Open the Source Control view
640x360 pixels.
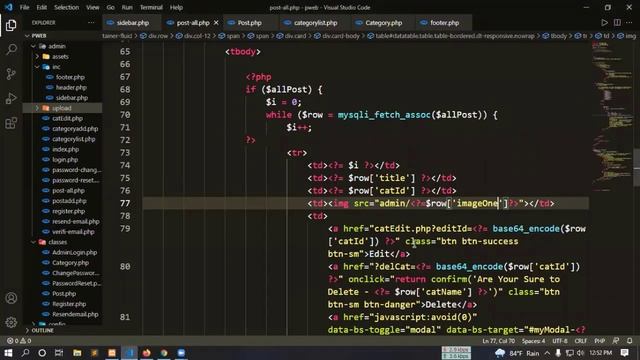11,74
